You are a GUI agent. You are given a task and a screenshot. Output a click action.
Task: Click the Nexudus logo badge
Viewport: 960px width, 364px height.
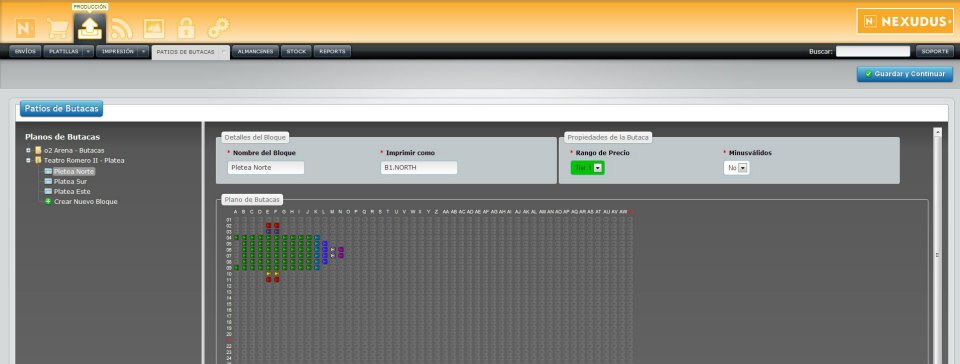point(904,21)
